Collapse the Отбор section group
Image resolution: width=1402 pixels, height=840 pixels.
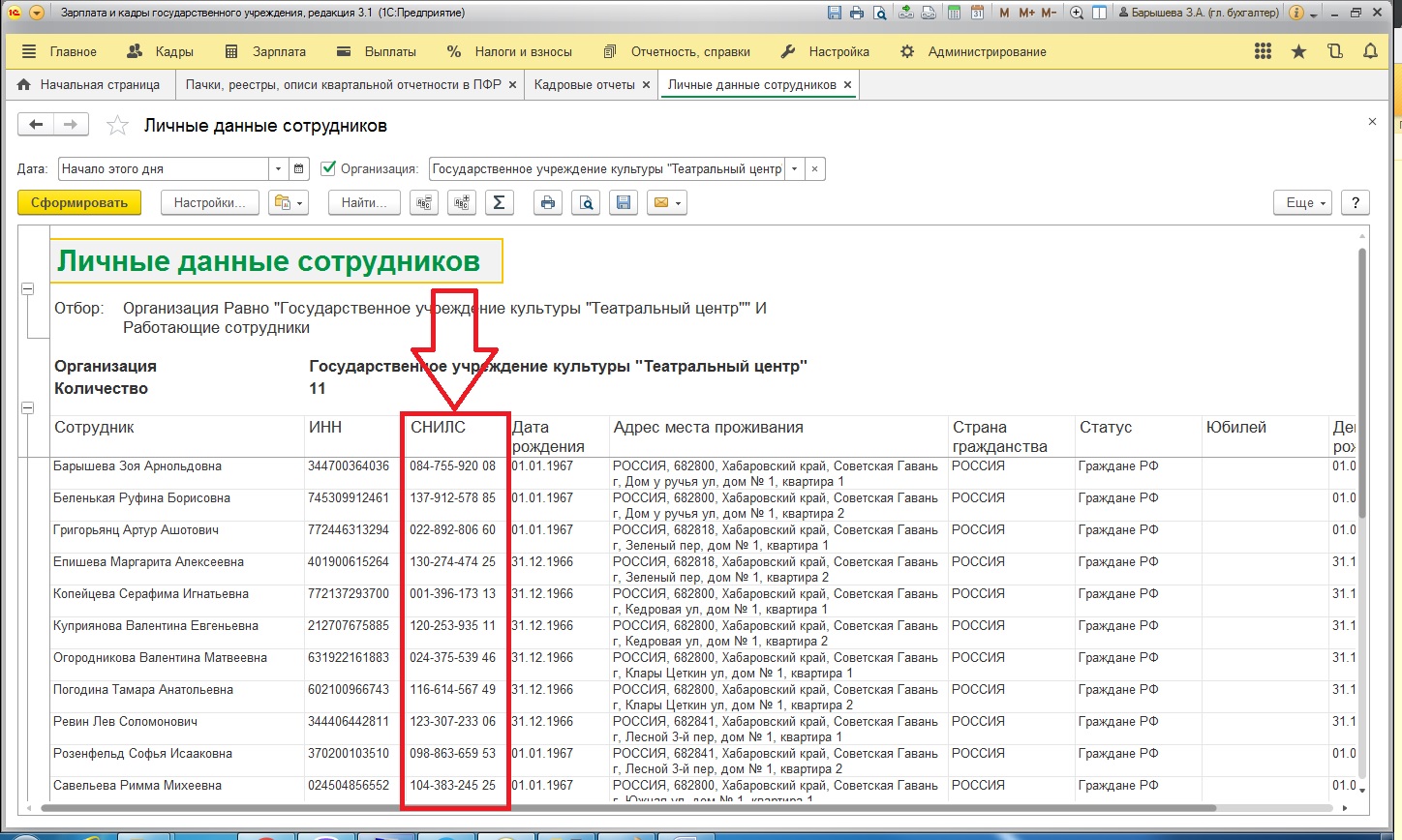coord(27,289)
